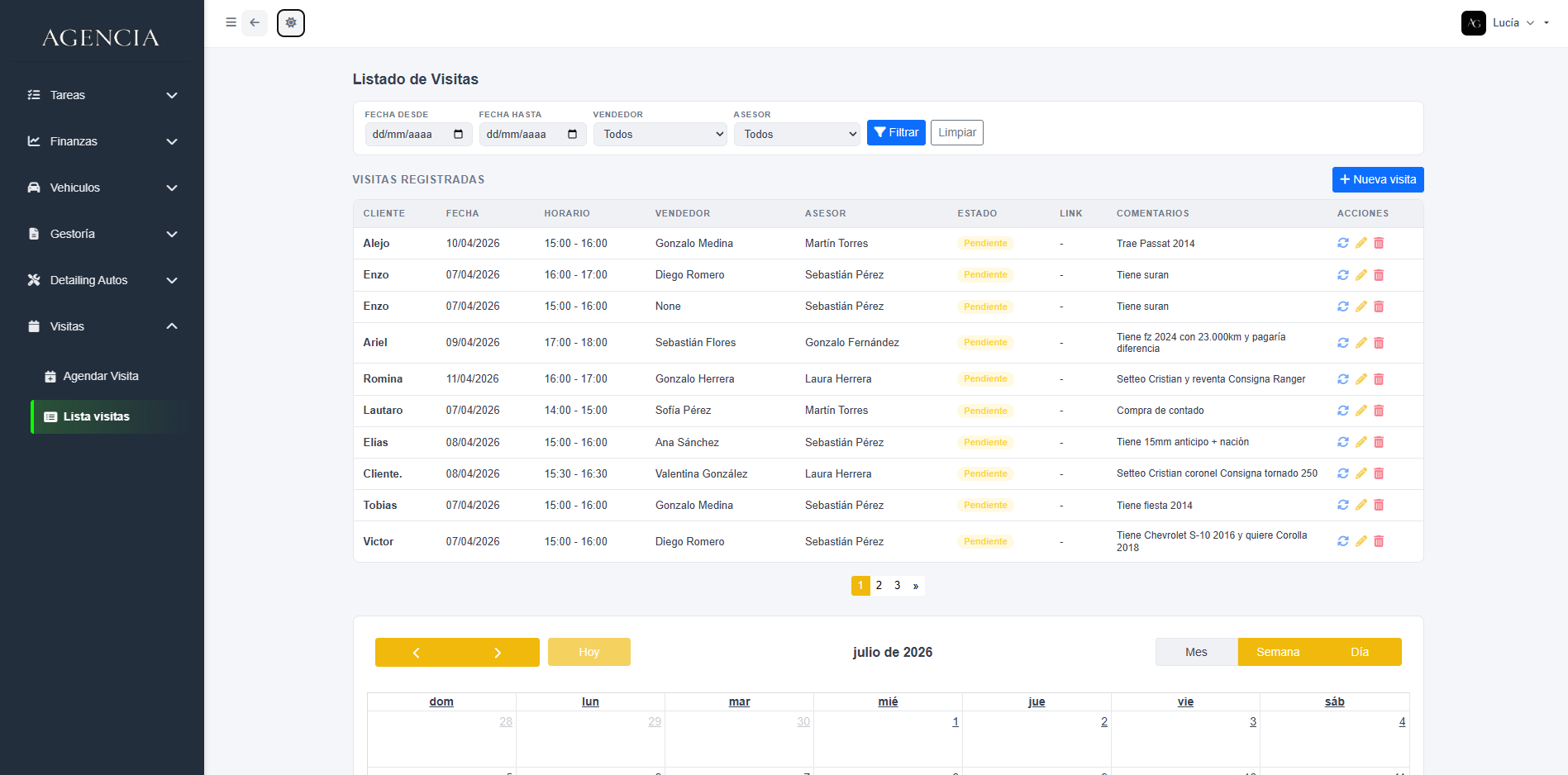
Task: Open Fecha Hasta calendar picker icon
Action: (x=573, y=134)
